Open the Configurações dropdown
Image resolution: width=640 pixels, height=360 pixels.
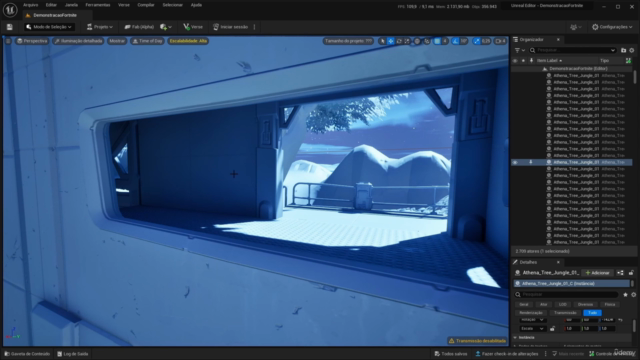(612, 27)
